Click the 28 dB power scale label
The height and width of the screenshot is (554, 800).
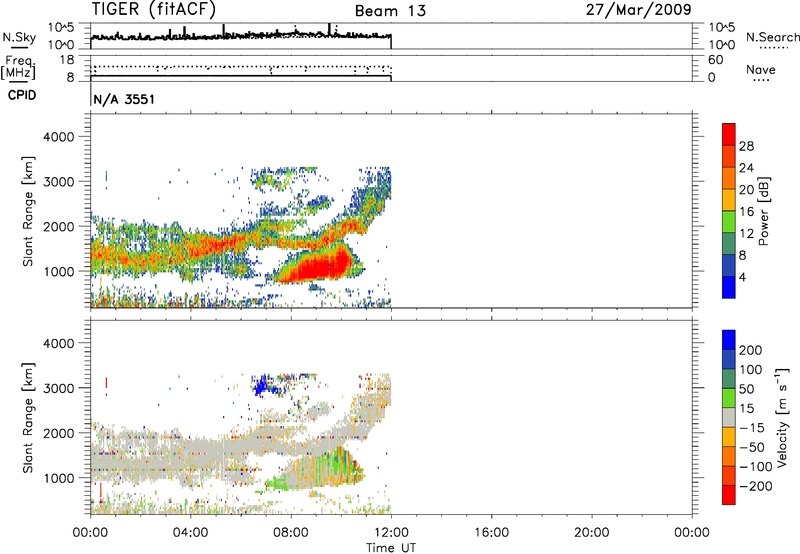point(746,146)
